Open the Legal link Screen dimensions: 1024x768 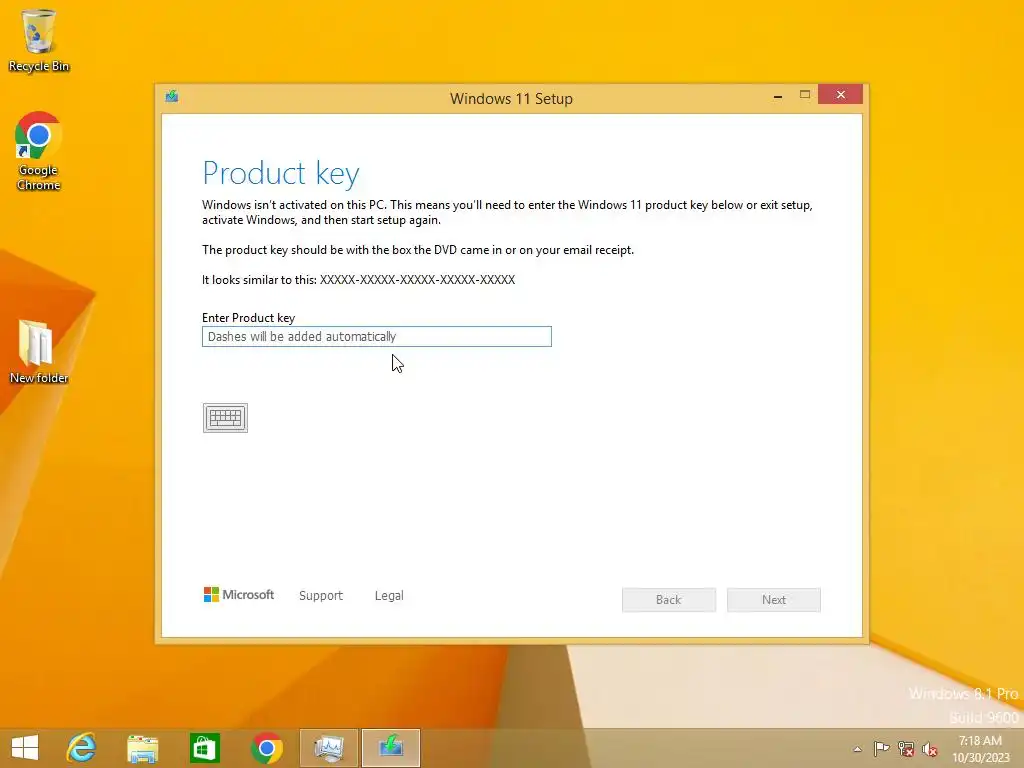click(x=389, y=596)
